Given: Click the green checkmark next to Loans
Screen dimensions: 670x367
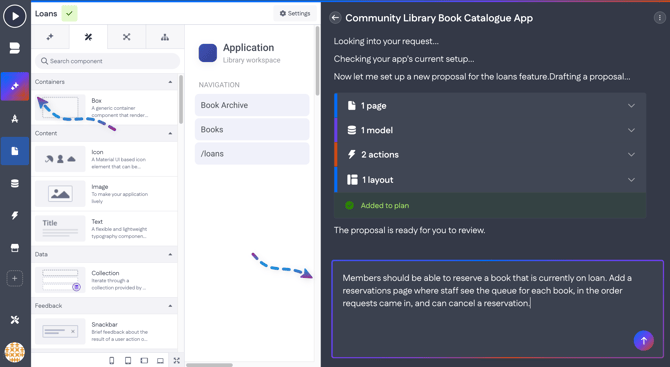Looking at the screenshot, I should click(x=69, y=14).
